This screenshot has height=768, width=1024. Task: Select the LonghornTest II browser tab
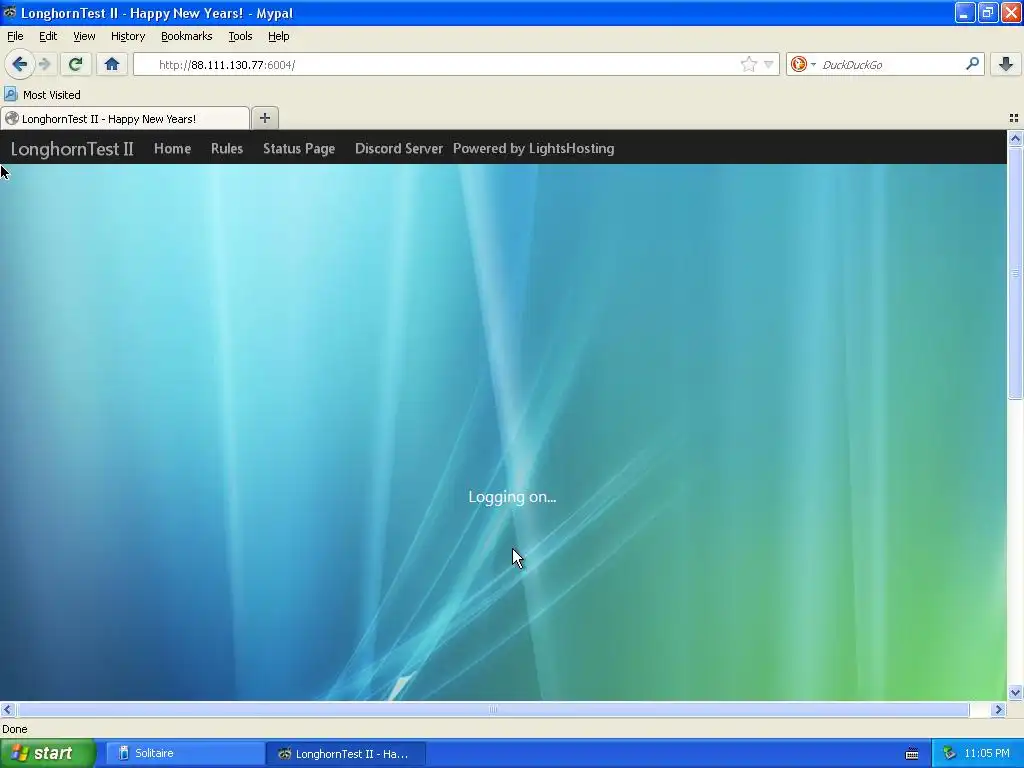(x=125, y=118)
